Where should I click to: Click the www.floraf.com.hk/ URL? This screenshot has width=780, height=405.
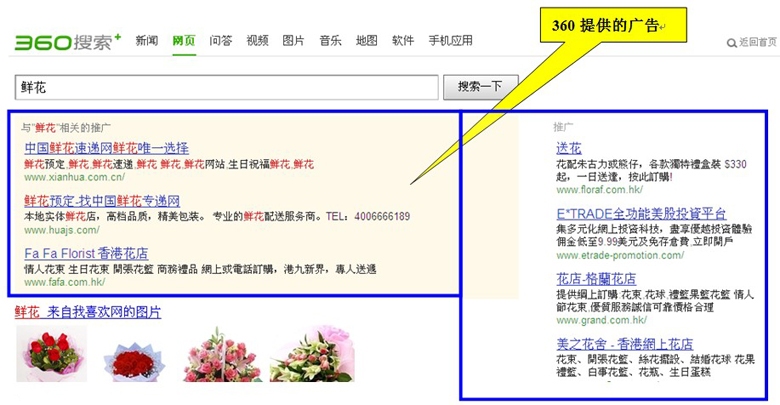[x=599, y=190]
